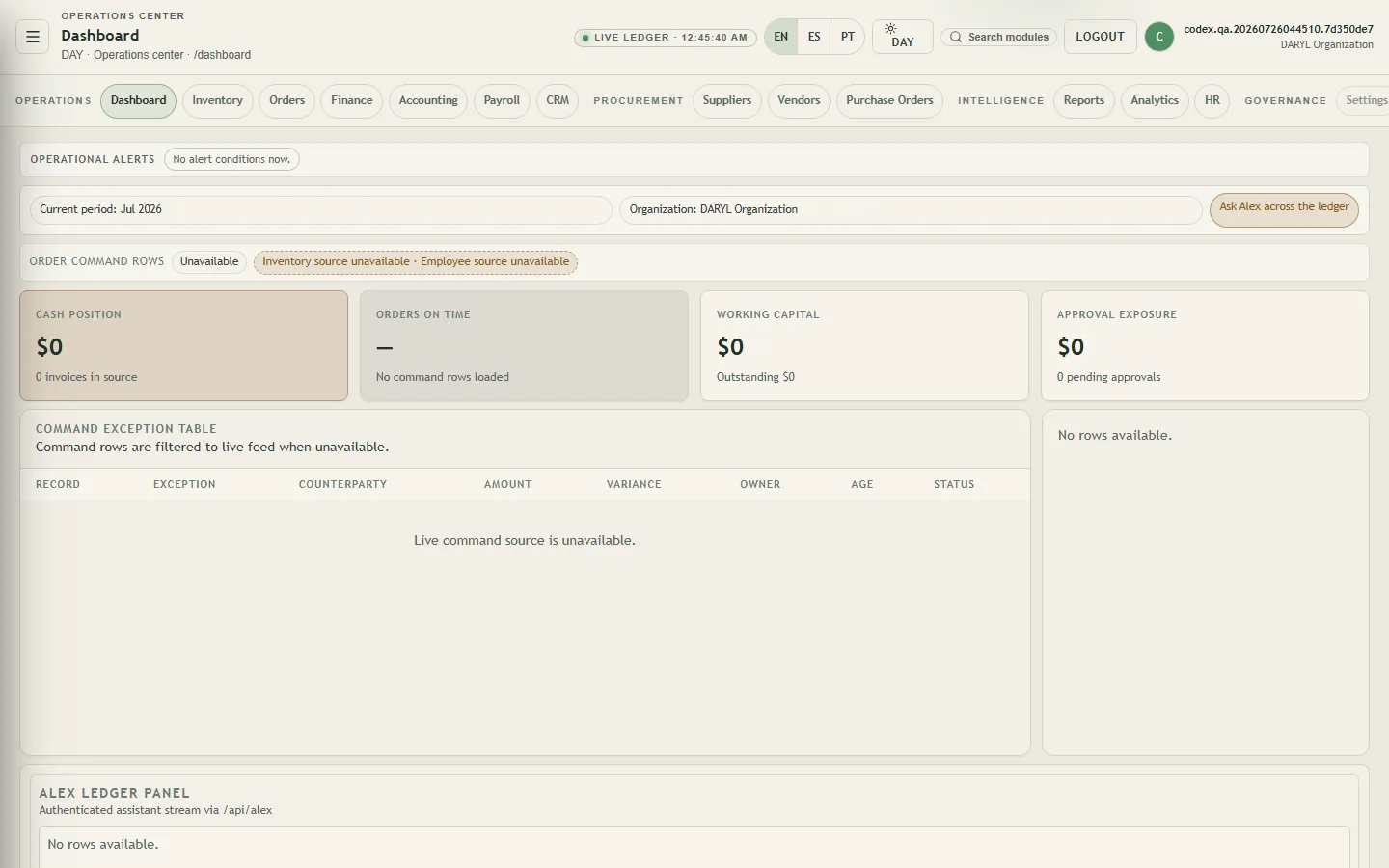Viewport: 1389px width, 868px height.
Task: Click the LOGOUT button
Action: pyautogui.click(x=1100, y=37)
